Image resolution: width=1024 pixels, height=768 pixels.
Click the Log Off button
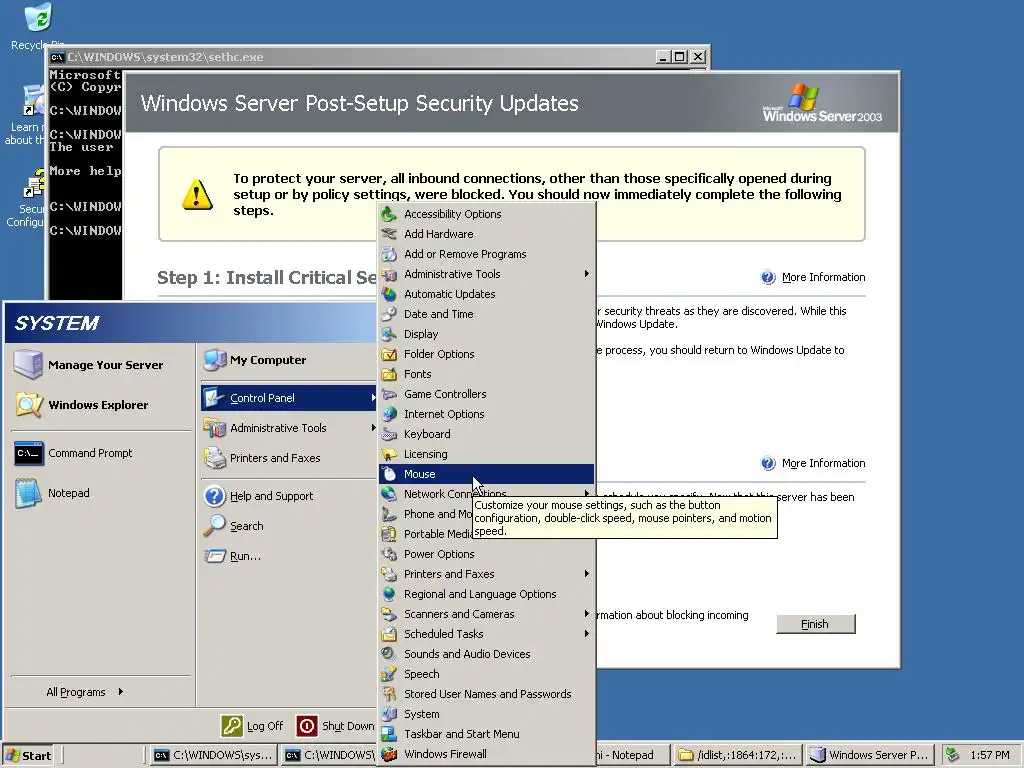point(253,726)
